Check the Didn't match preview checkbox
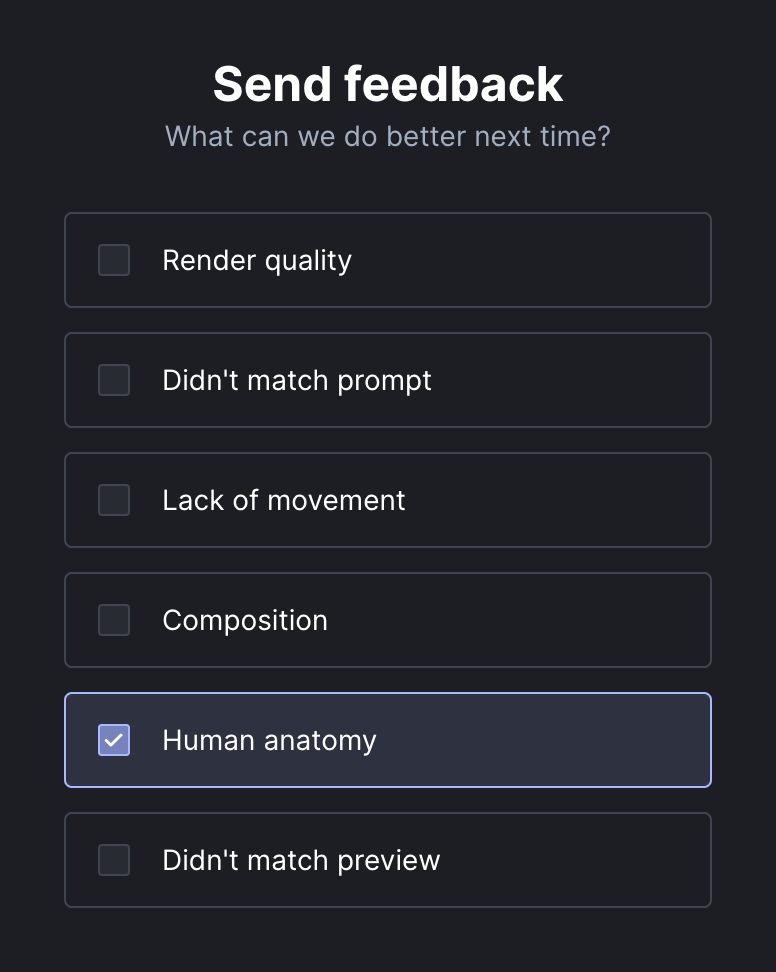776x972 pixels. 113,860
